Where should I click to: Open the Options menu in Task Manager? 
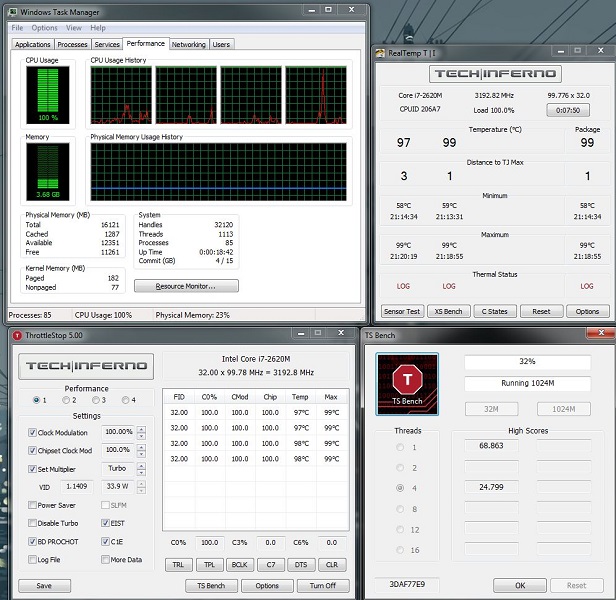44,28
